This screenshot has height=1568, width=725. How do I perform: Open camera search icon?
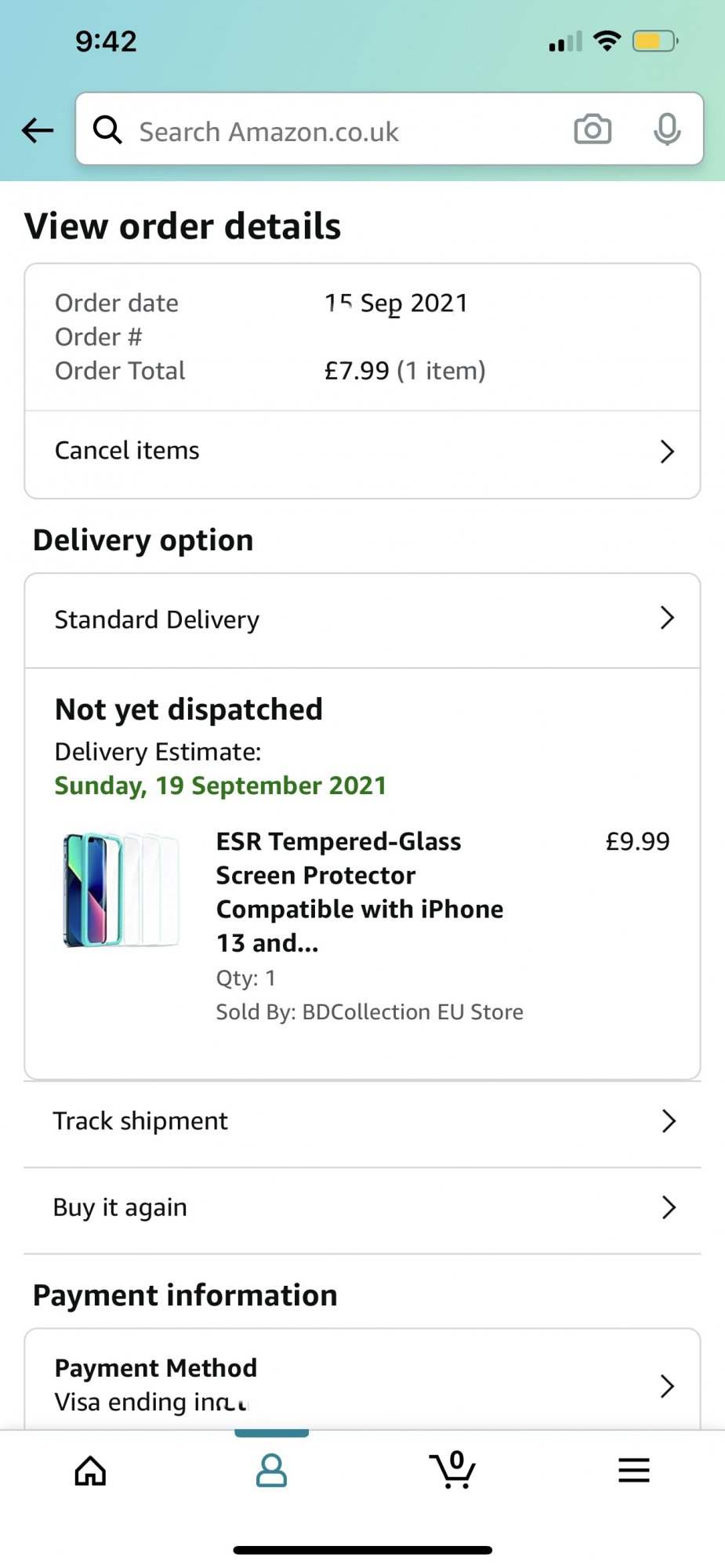pyautogui.click(x=593, y=129)
